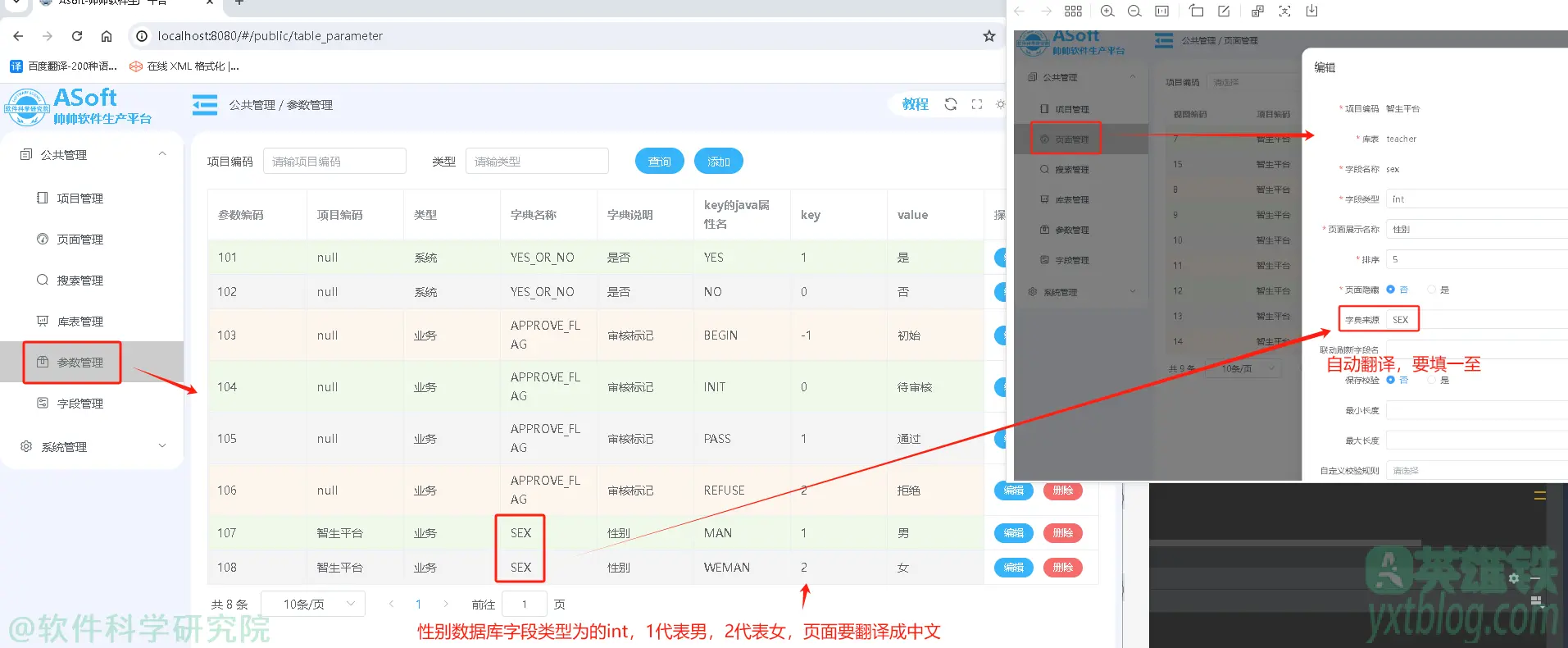Set image viewer to 1:1 actual size
The width and height of the screenshot is (1568, 648).
(x=1161, y=11)
